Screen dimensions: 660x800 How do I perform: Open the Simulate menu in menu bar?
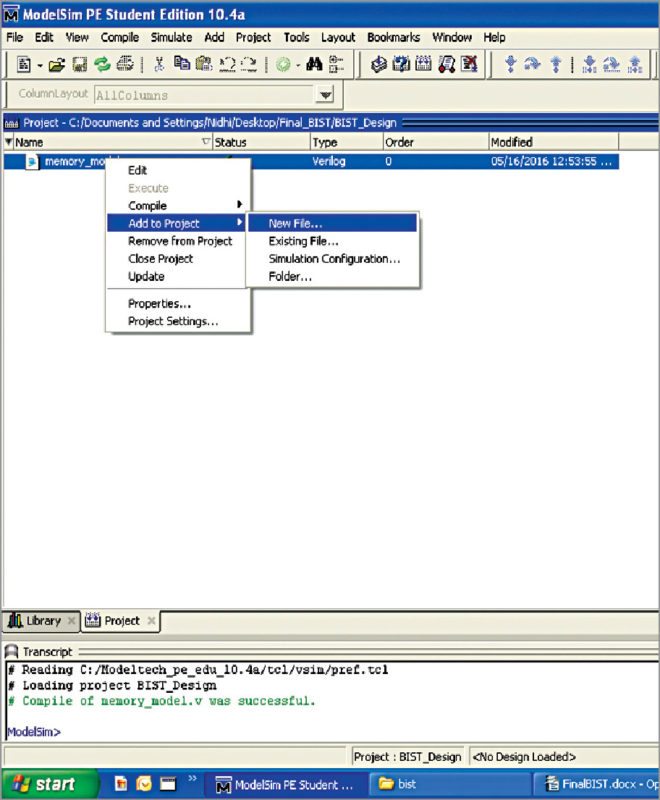(x=171, y=37)
